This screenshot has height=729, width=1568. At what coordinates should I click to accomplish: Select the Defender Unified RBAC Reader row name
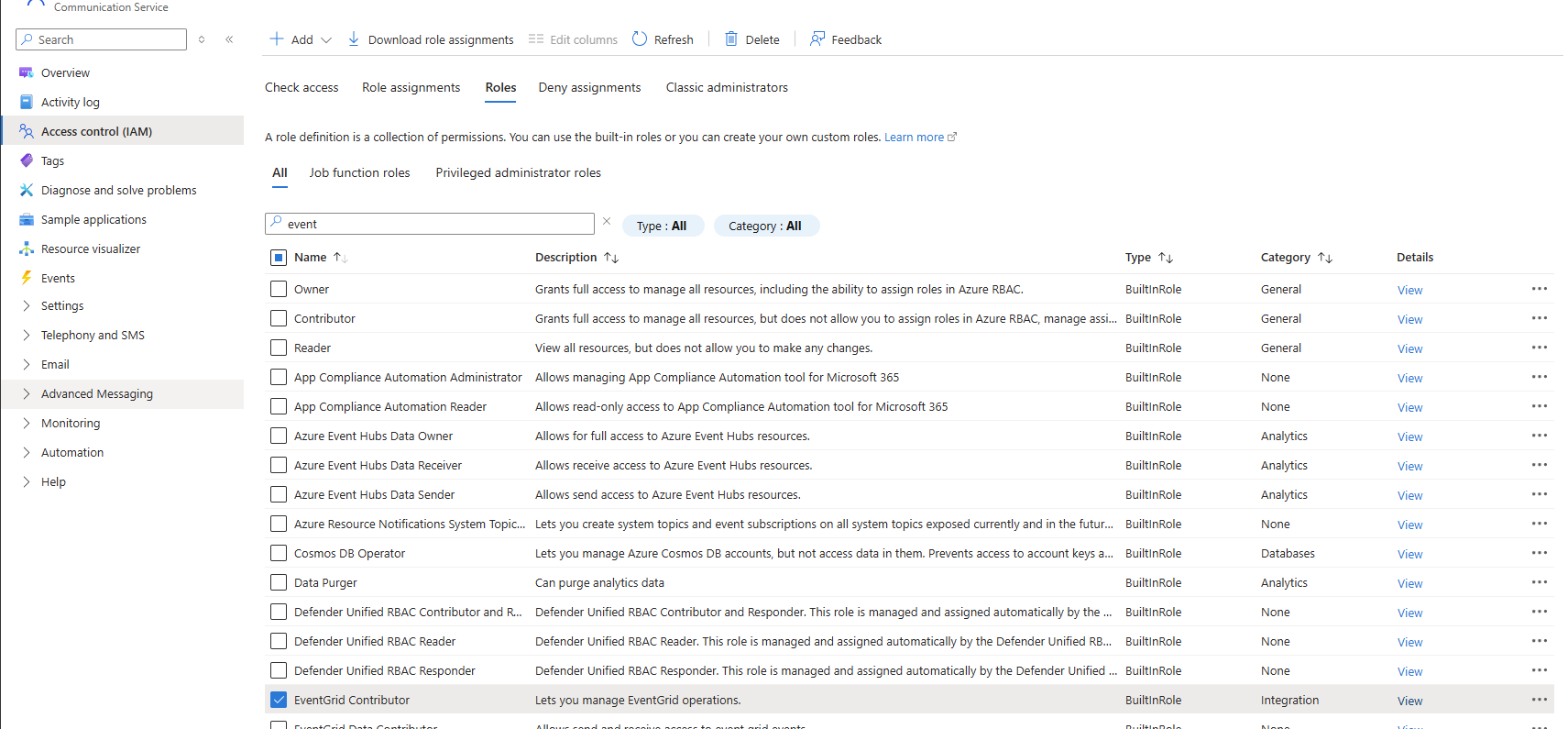(375, 641)
